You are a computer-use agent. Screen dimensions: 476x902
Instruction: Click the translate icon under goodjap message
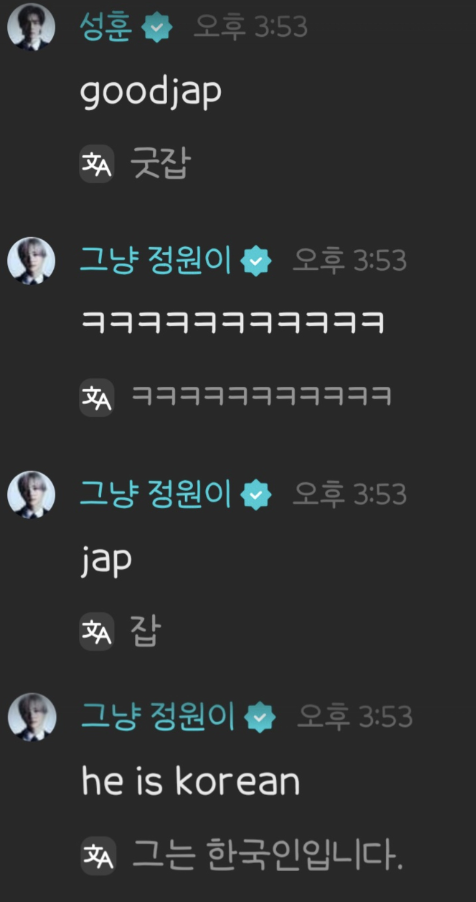[x=97, y=164]
